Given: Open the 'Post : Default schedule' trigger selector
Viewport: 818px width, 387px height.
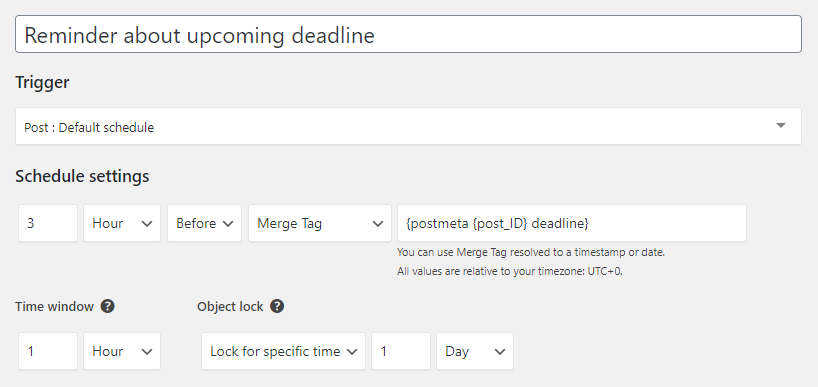Looking at the screenshot, I should 408,126.
